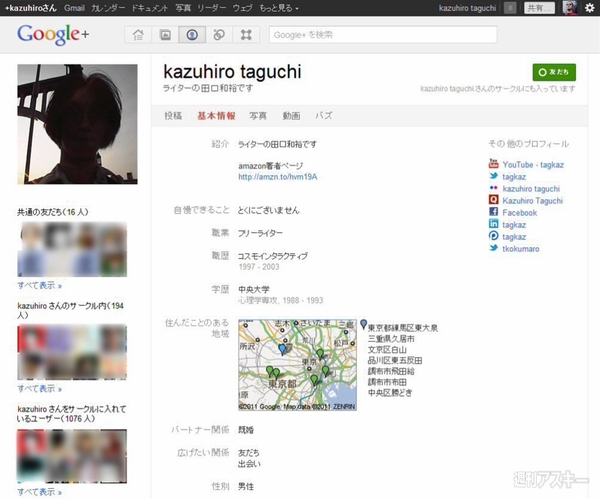This screenshot has width=600, height=499.
Task: Click the blue map pin beside address list
Action: pos(364,325)
